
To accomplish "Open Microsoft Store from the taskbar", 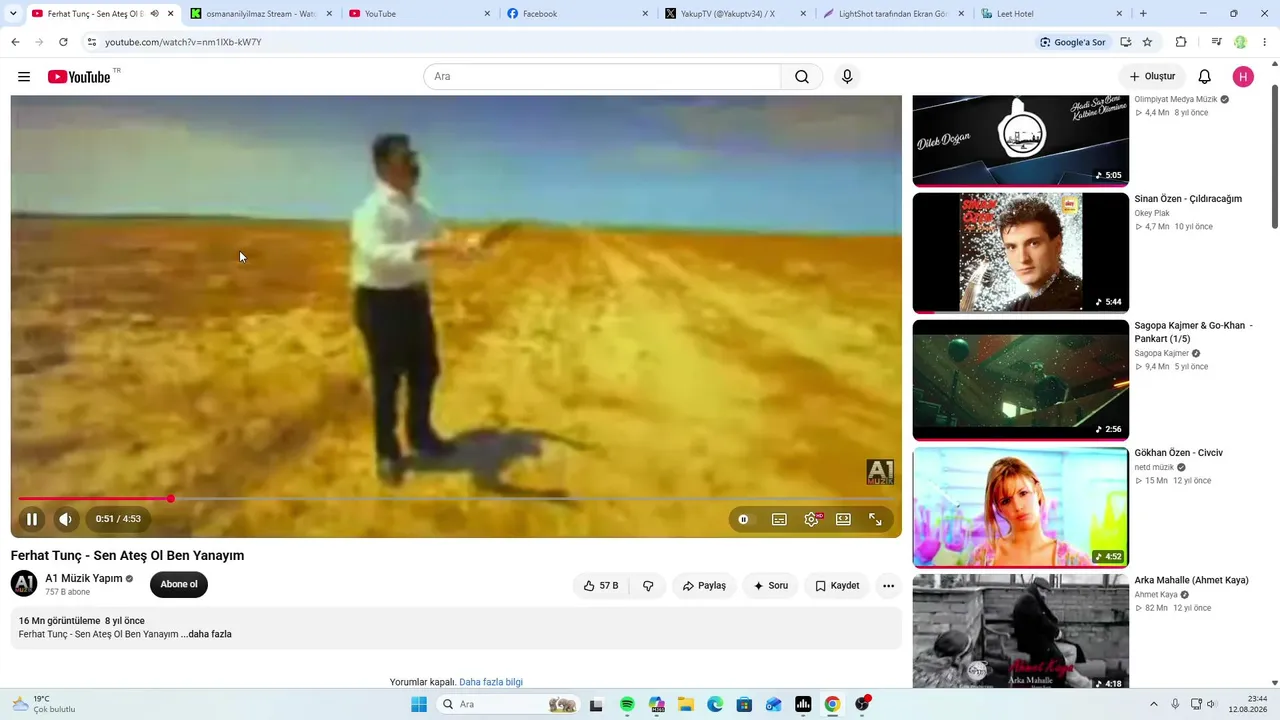I will point(744,704).
